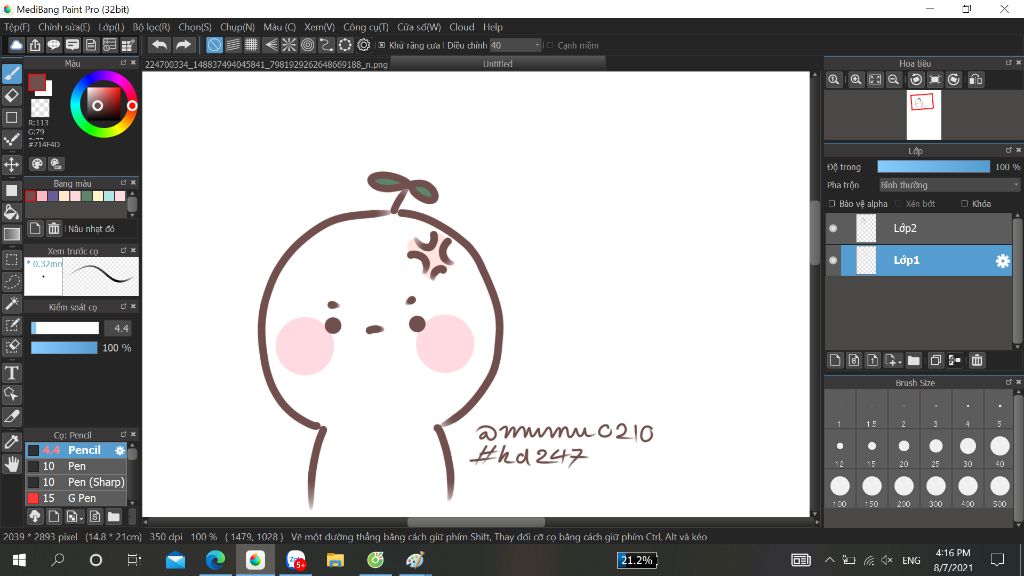Select the G Pen brush
Image resolution: width=1024 pixels, height=576 pixels.
tap(76, 498)
